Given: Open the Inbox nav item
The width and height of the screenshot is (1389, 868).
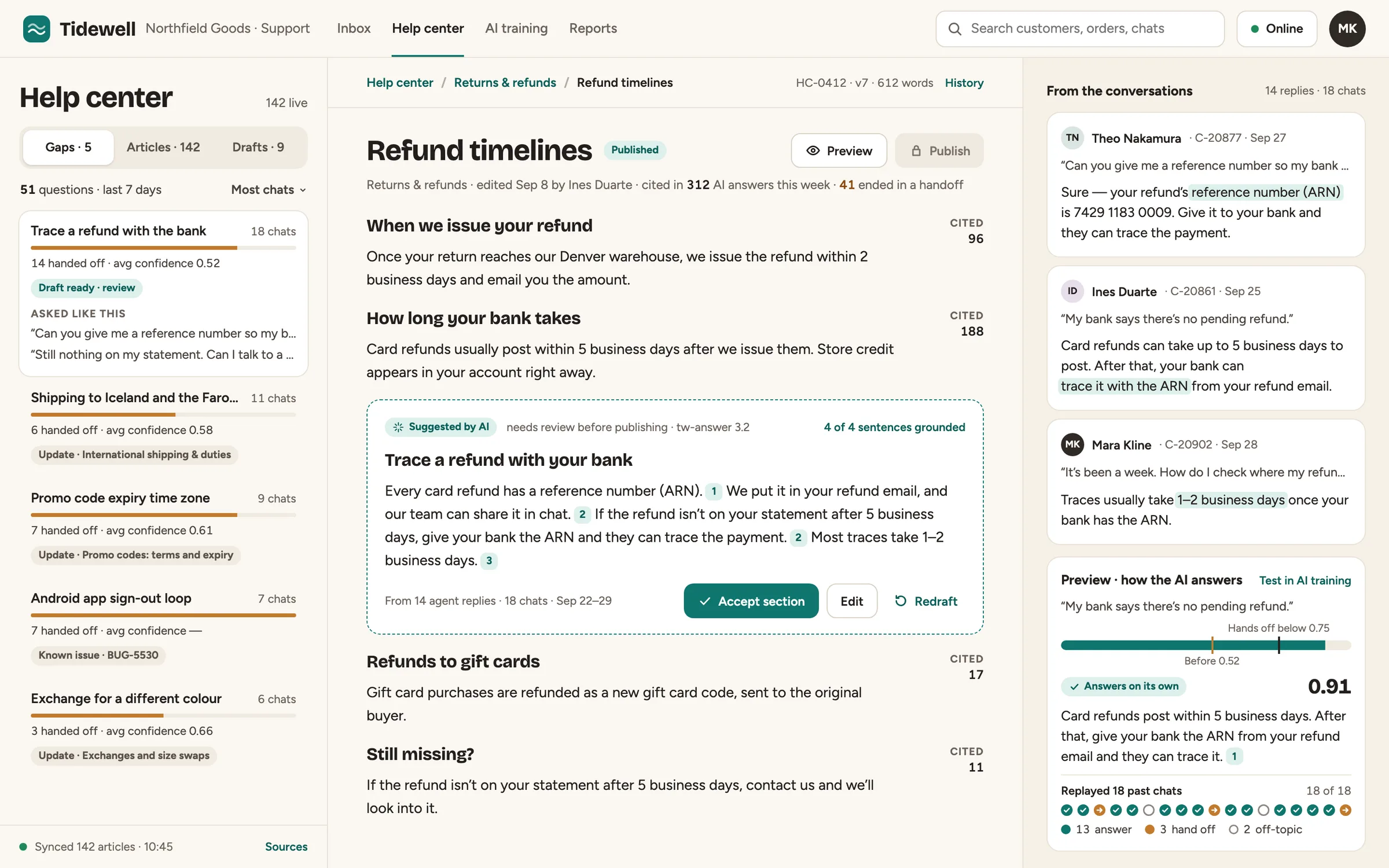Looking at the screenshot, I should [354, 28].
